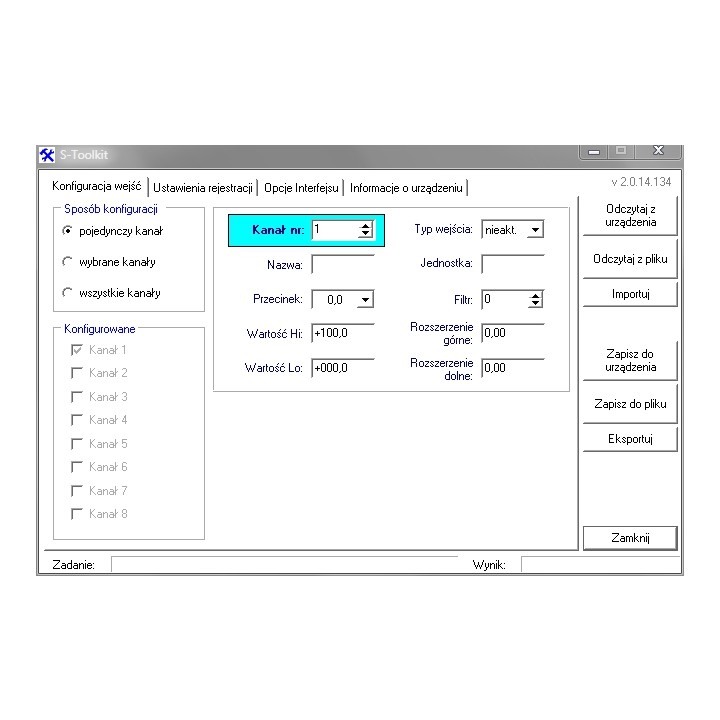Viewport: 720px width, 720px height.
Task: Click the Eksportuj button
Action: coord(630,439)
